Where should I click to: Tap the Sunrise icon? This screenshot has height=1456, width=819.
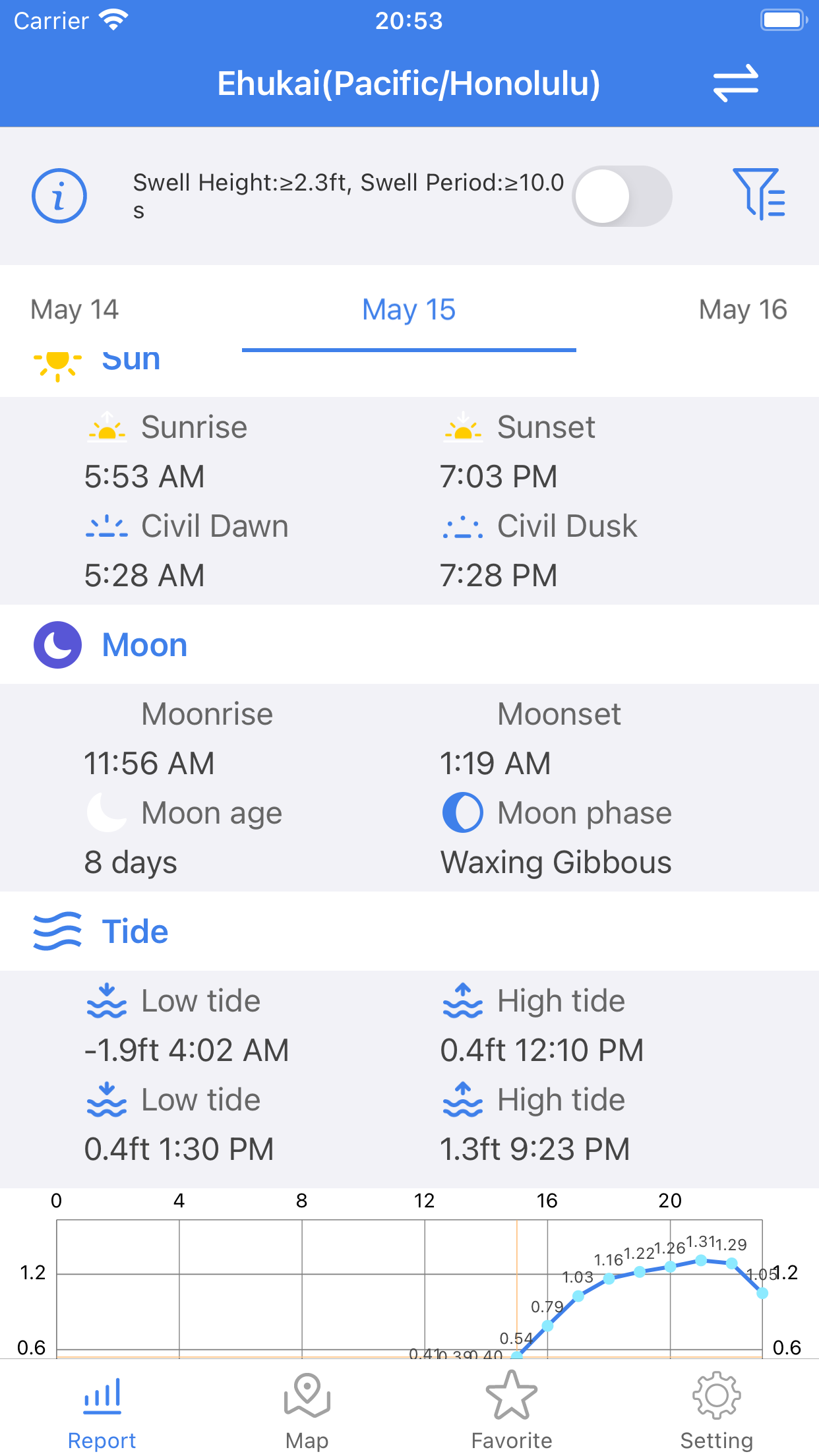[x=107, y=427]
